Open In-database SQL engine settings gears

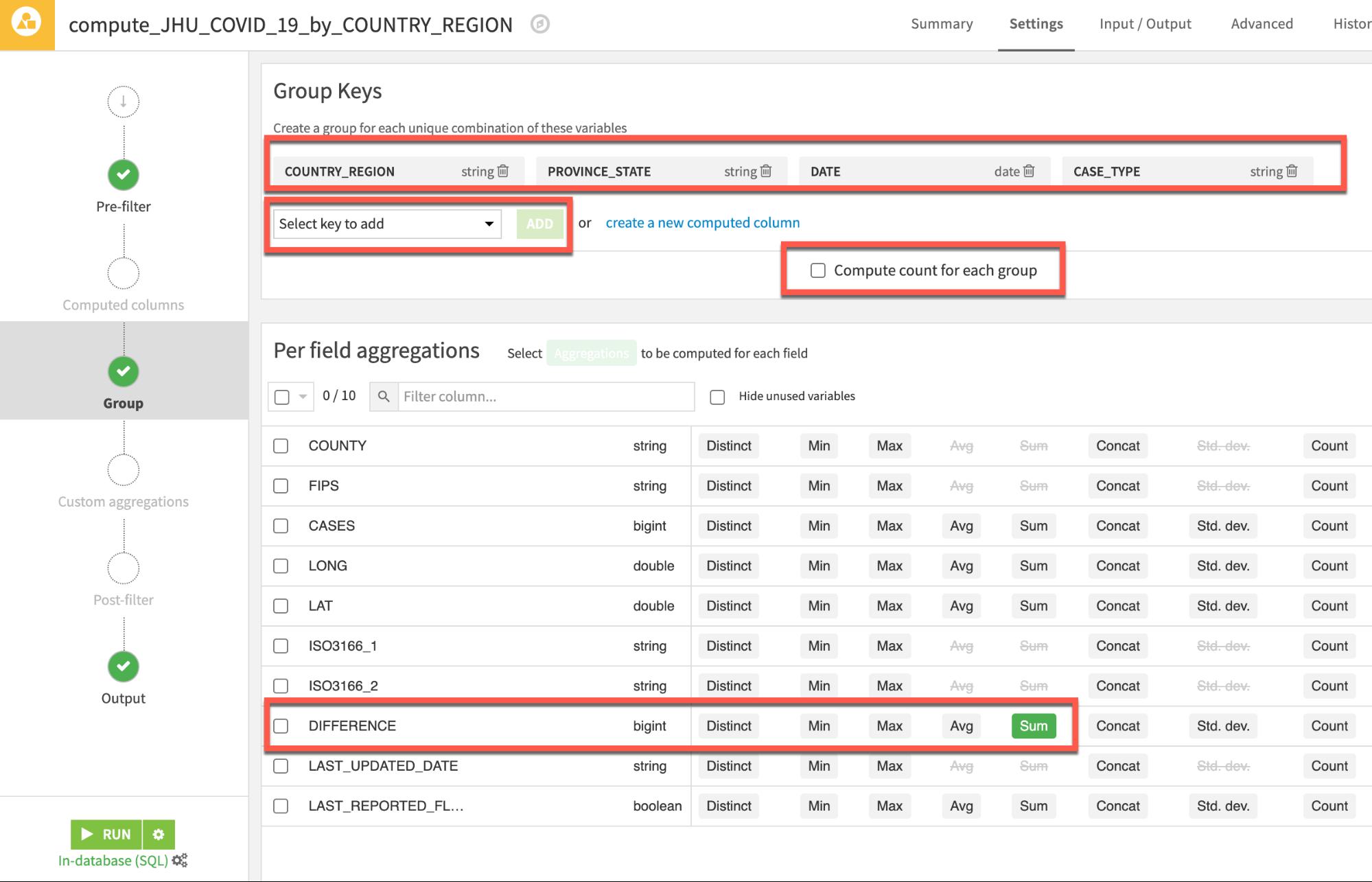click(180, 860)
